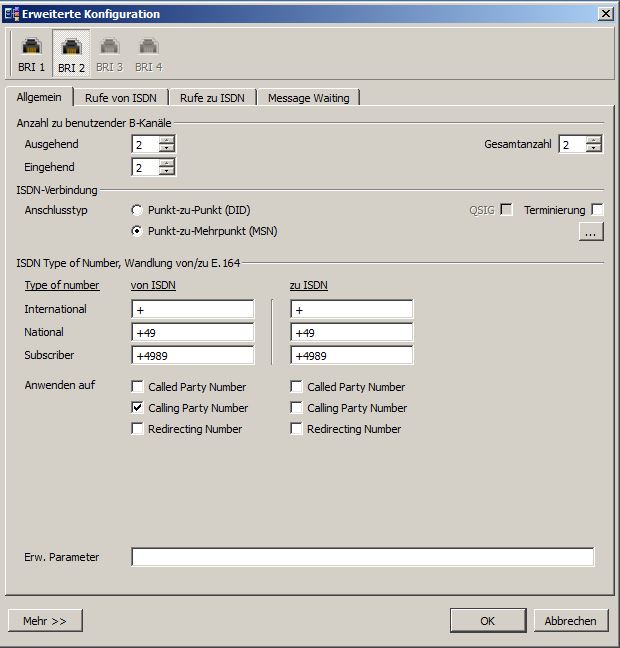Image resolution: width=620 pixels, height=648 pixels.
Task: Increase the Ausgehend B-channel count
Action: (167, 140)
